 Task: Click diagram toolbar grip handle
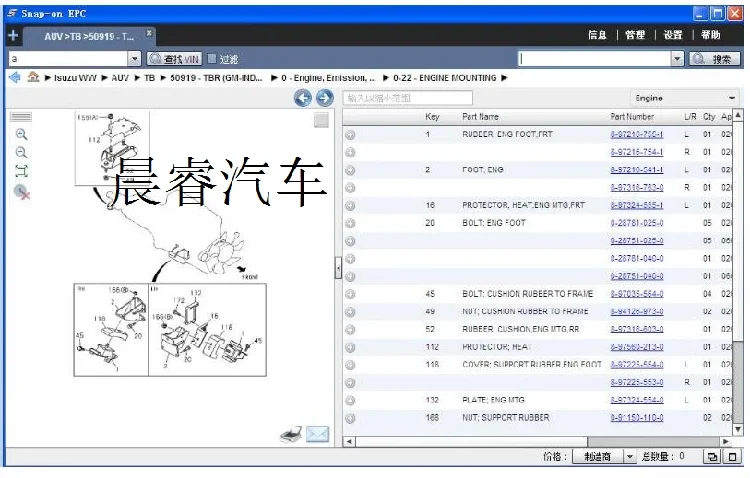[x=21, y=117]
